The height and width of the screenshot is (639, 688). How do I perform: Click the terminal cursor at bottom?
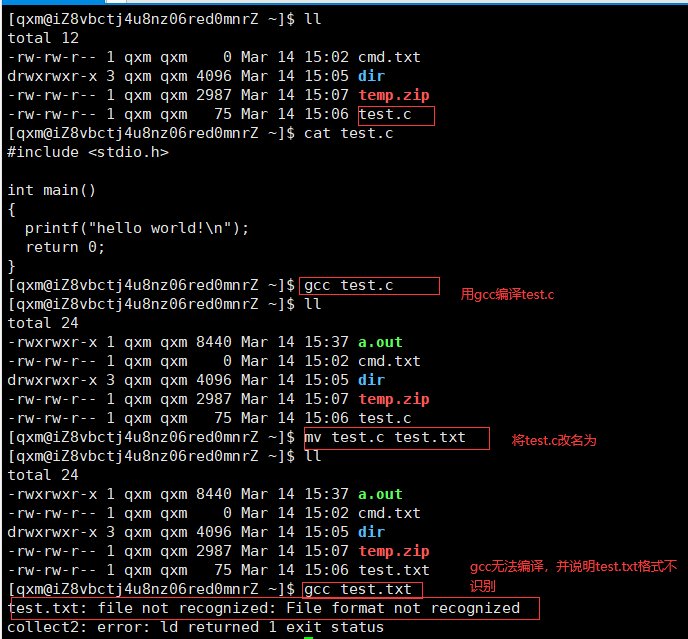click(x=308, y=638)
